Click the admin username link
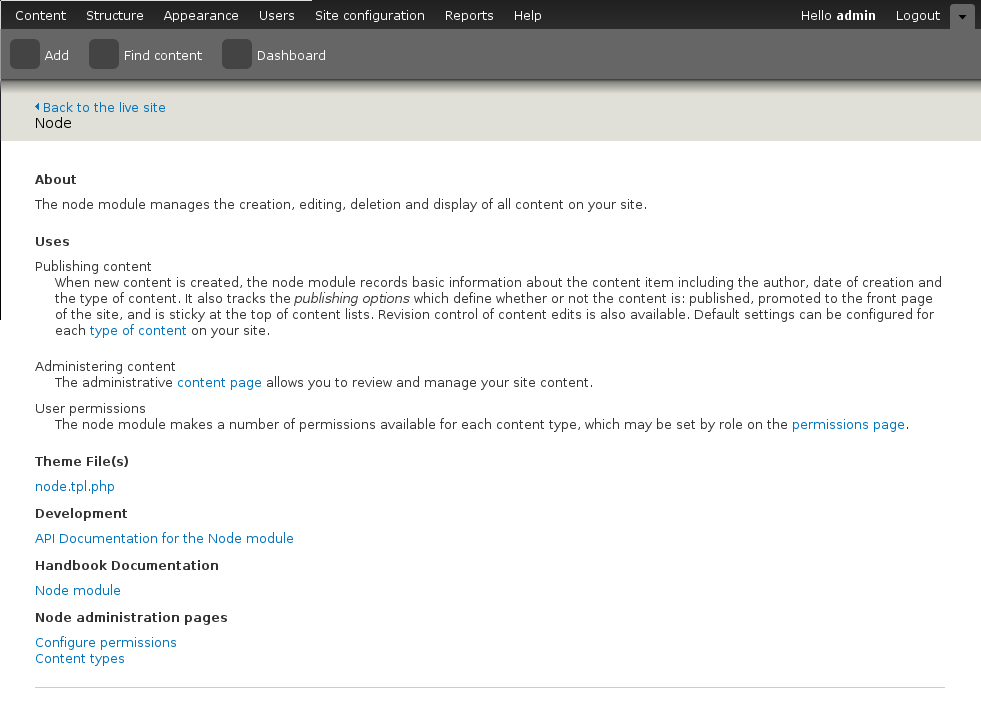 click(x=856, y=15)
